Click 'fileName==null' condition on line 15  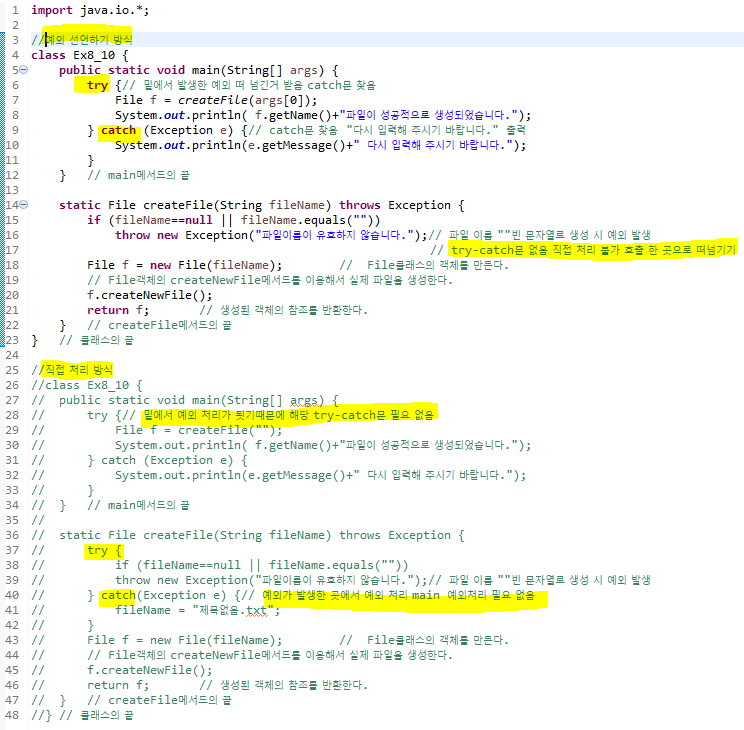164,220
